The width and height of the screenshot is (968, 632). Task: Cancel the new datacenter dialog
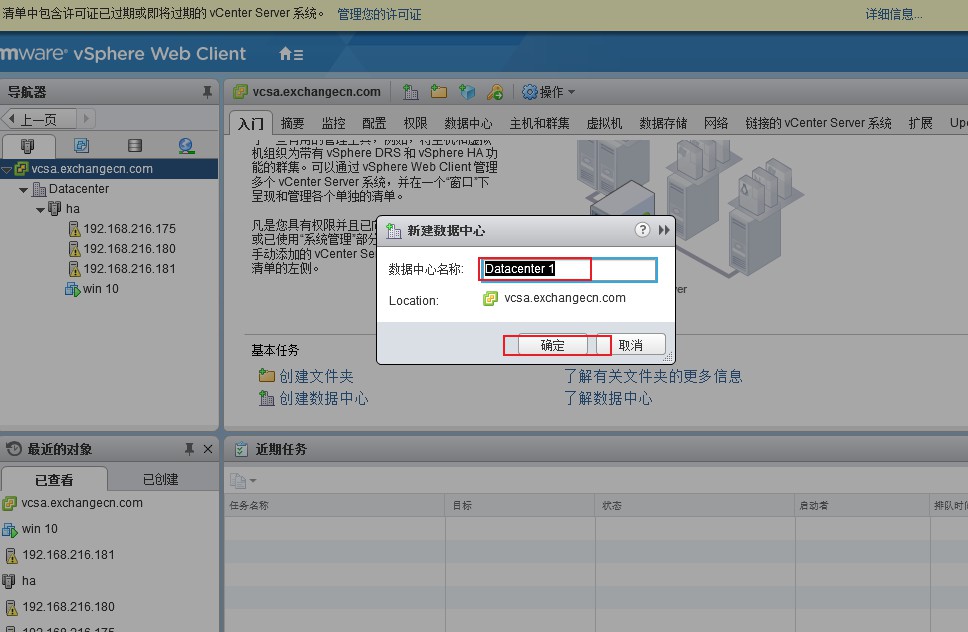630,345
